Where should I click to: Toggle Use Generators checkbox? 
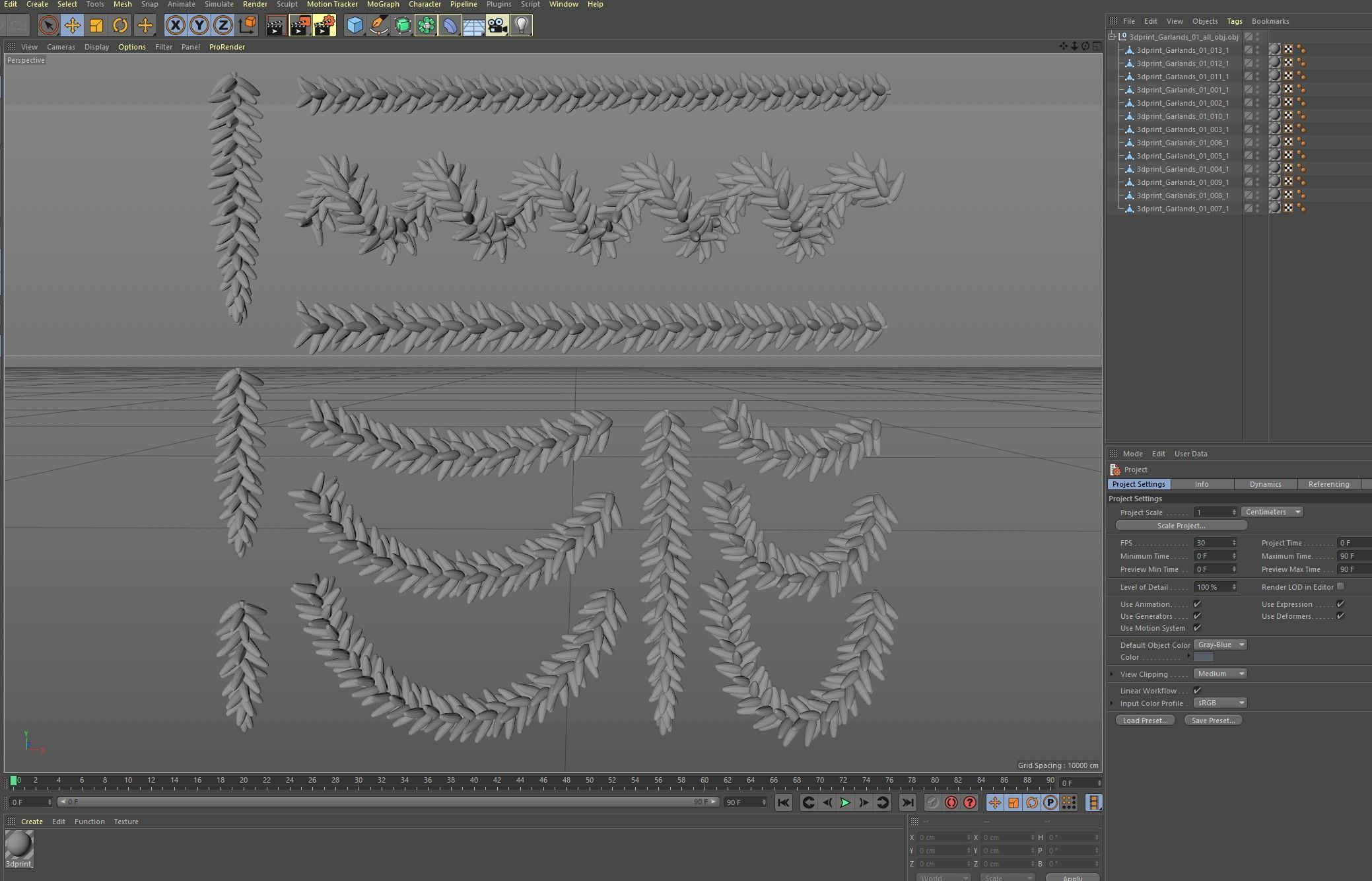[x=1197, y=616]
